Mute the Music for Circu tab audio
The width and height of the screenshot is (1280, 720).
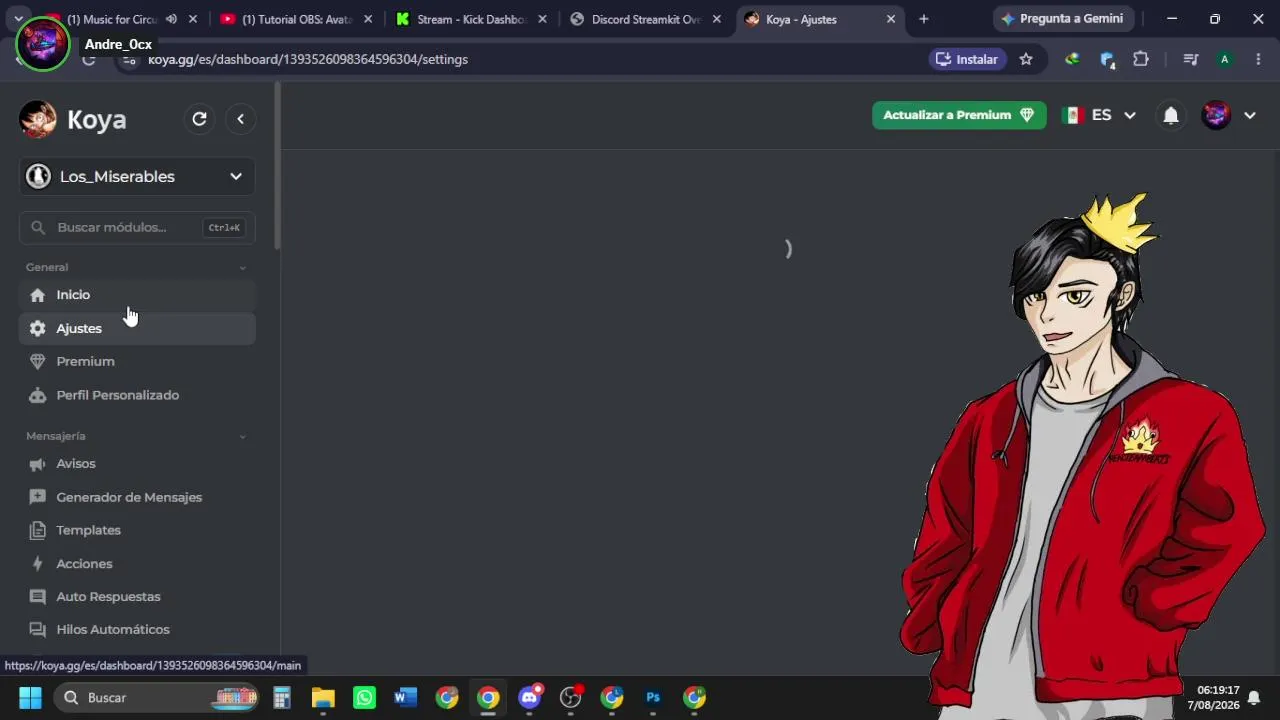[171, 19]
